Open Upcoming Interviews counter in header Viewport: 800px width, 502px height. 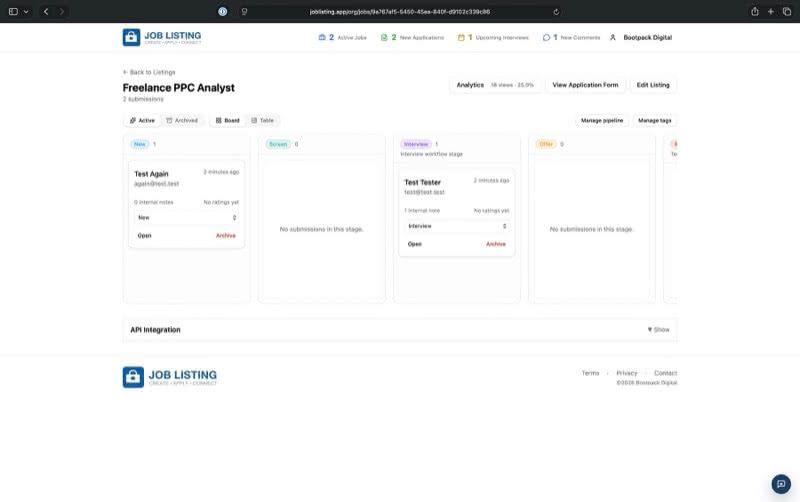click(493, 37)
